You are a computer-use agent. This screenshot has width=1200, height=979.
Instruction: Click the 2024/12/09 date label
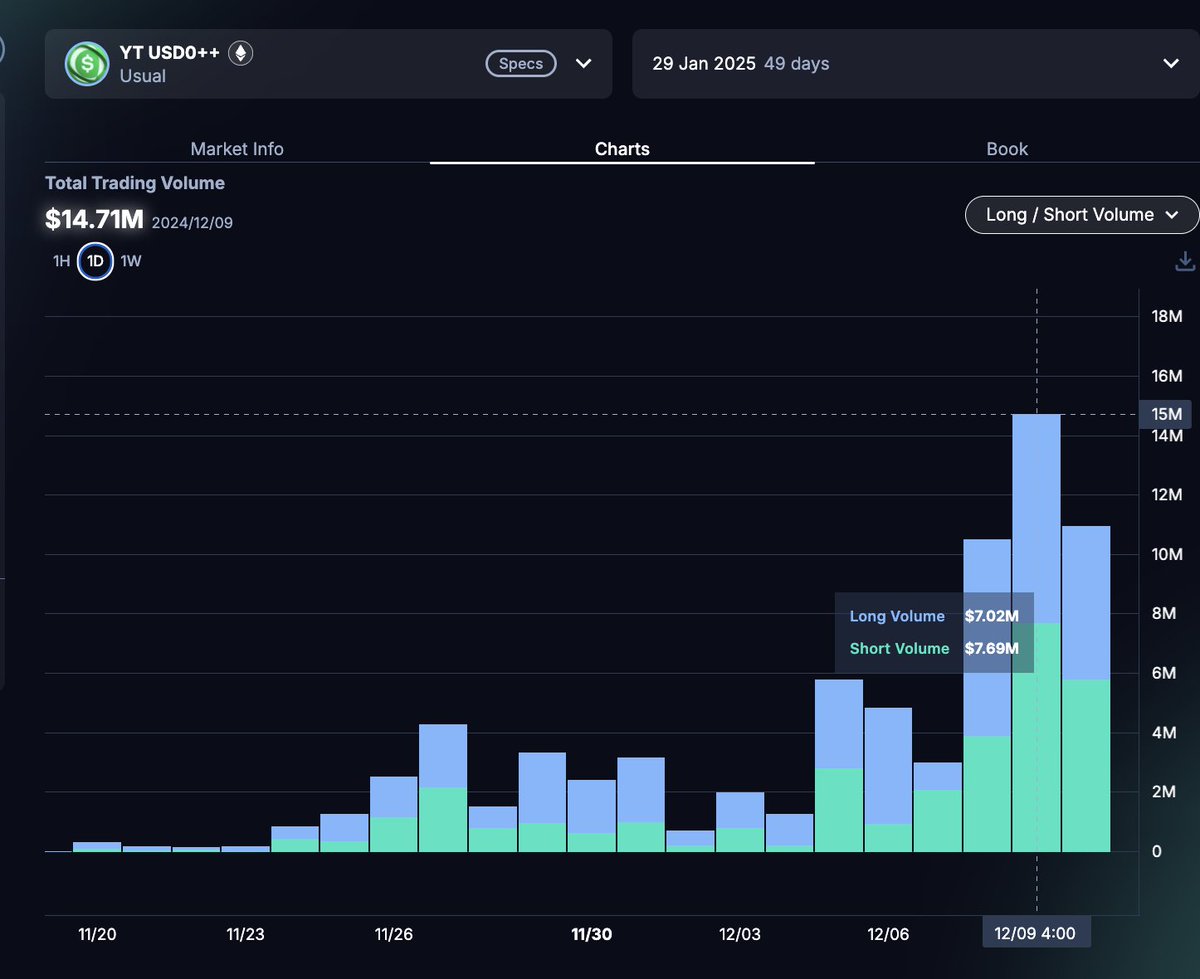tap(192, 222)
